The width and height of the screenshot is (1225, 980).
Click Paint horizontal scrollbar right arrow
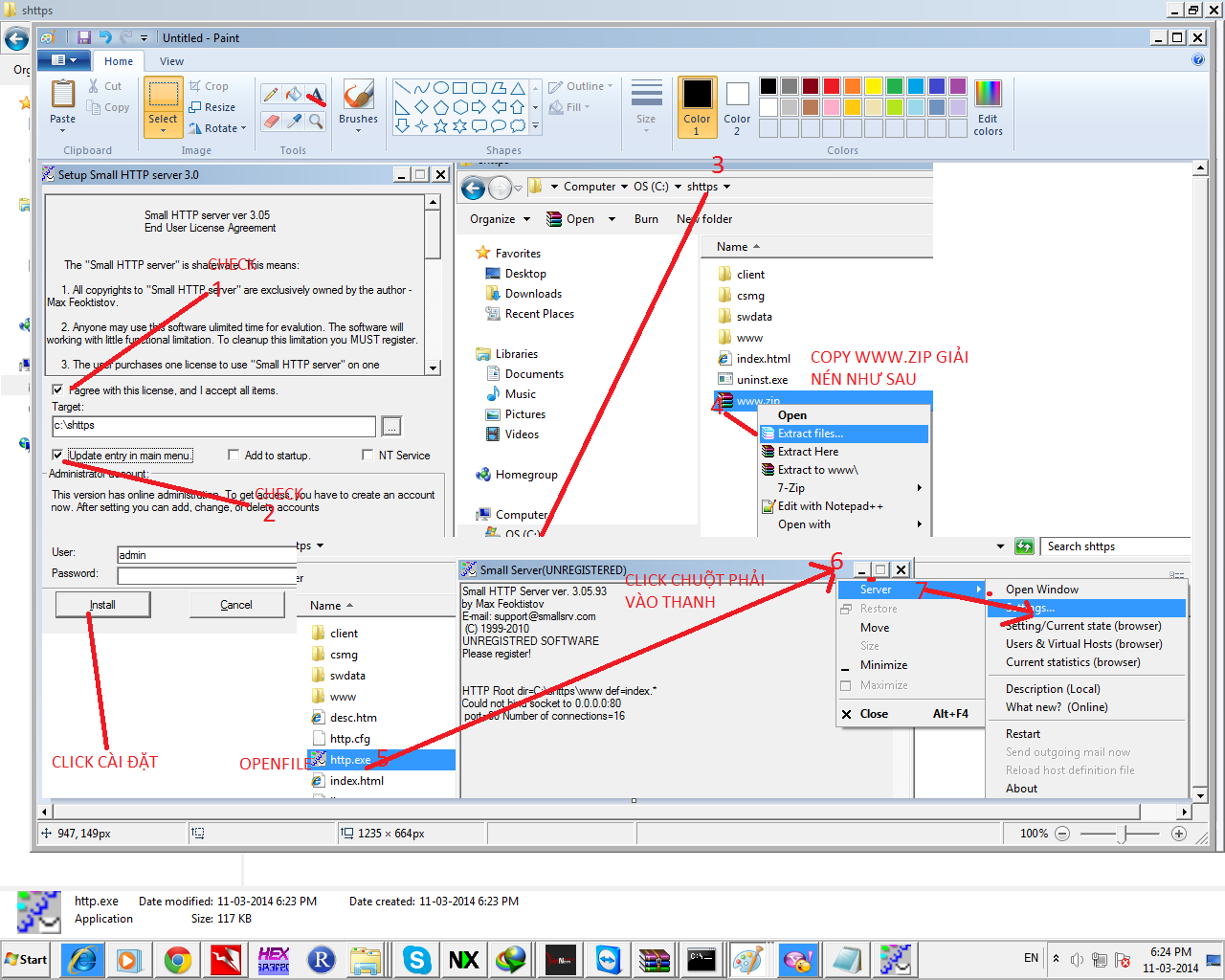click(1184, 812)
